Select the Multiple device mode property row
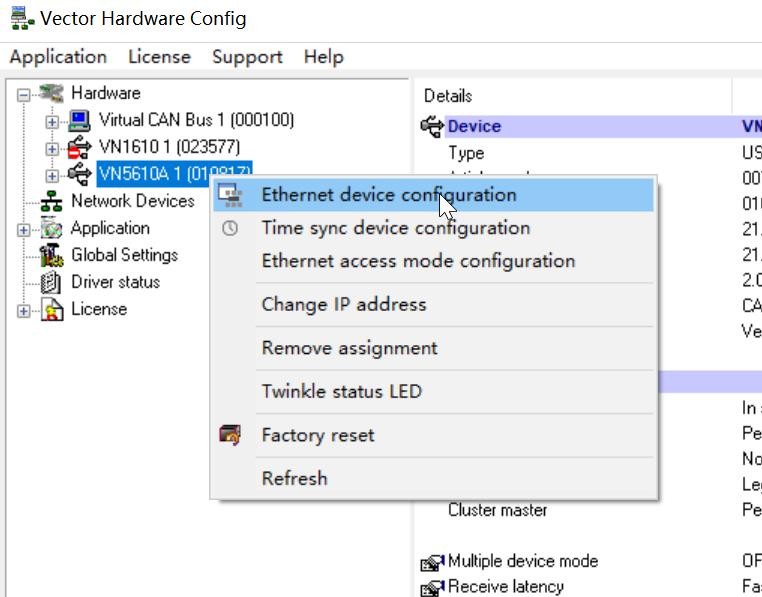The height and width of the screenshot is (597, 762). pyautogui.click(x=522, y=561)
